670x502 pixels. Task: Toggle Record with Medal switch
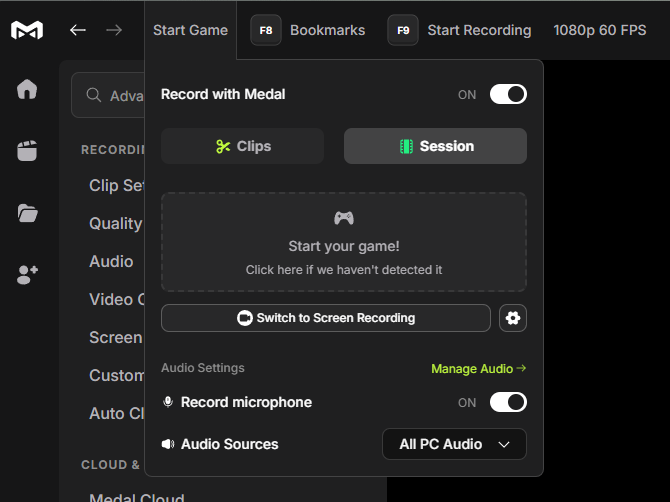508,94
